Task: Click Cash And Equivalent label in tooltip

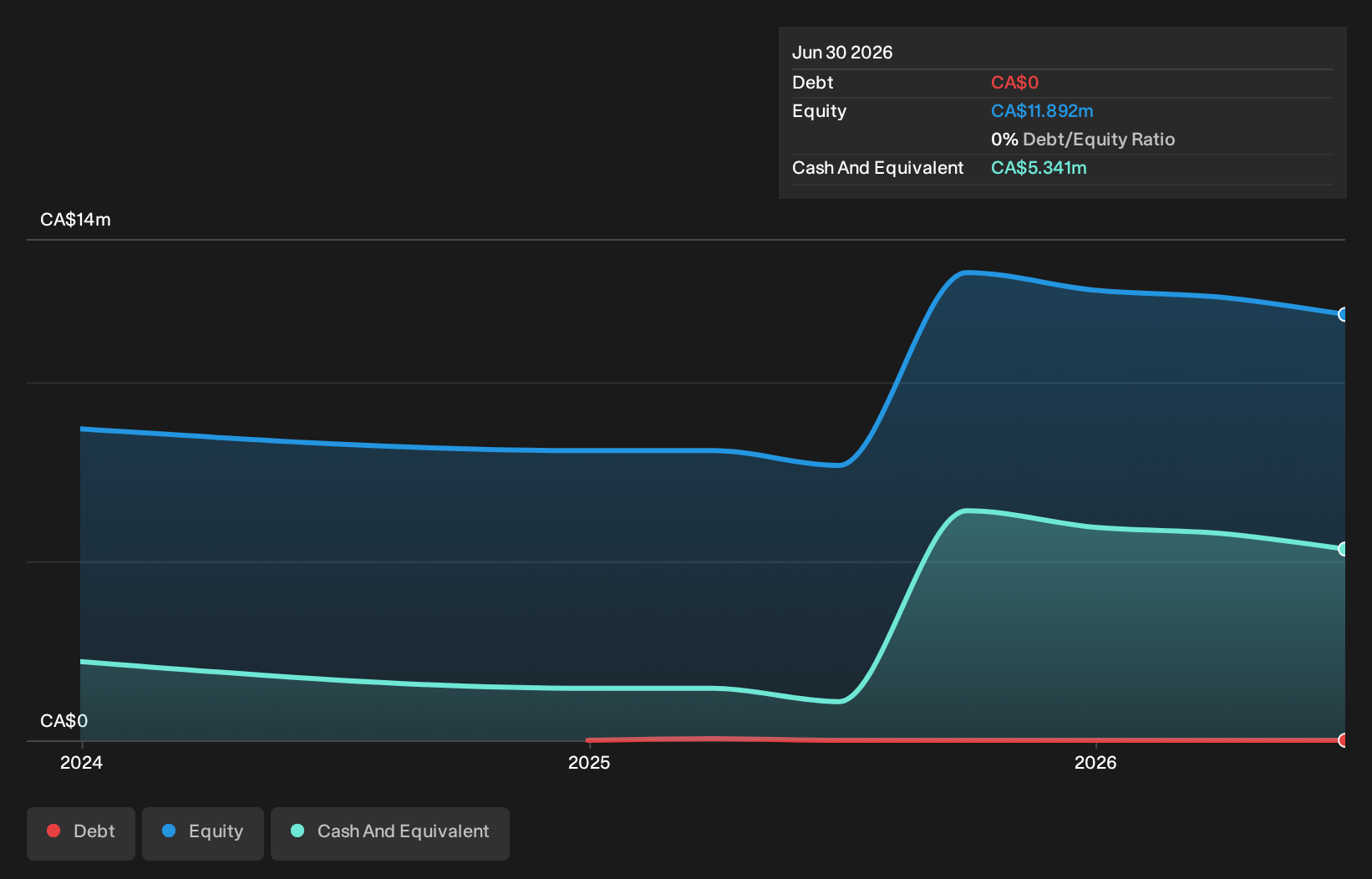Action: tap(877, 168)
